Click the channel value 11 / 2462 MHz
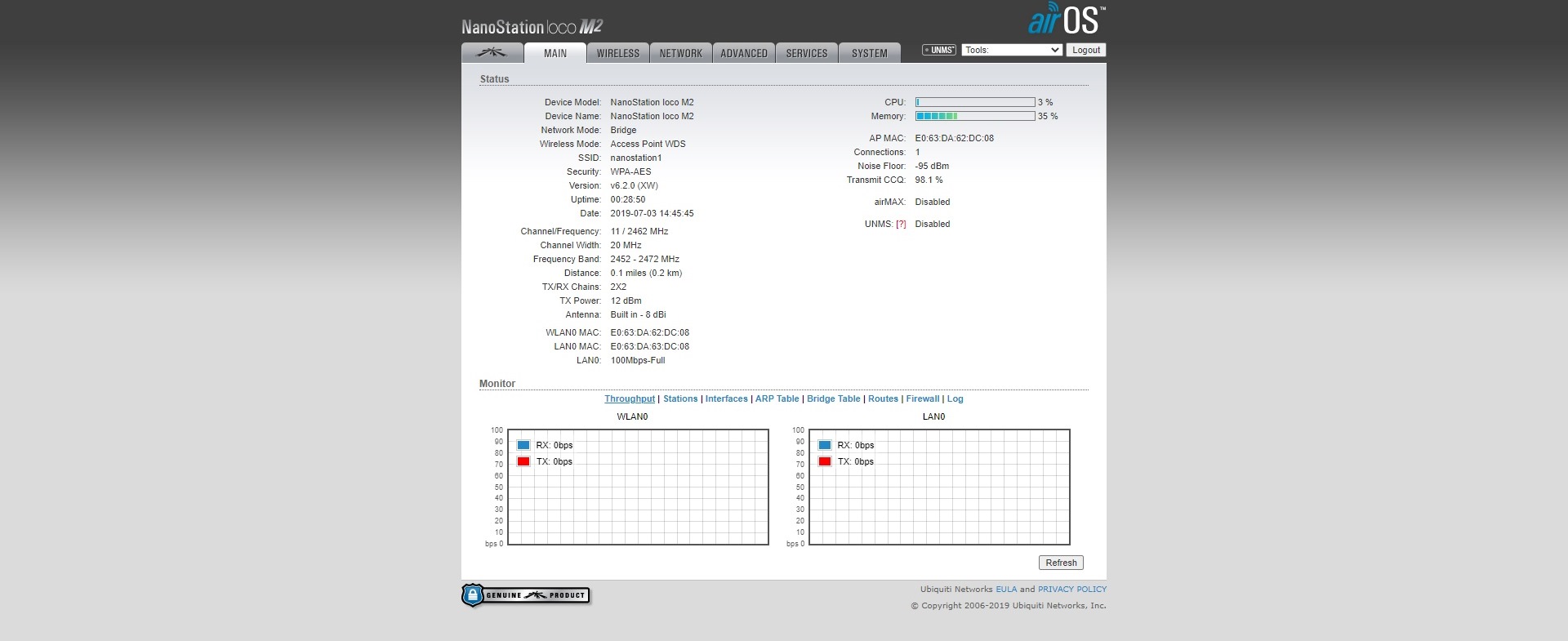The image size is (1568, 641). tap(639, 231)
